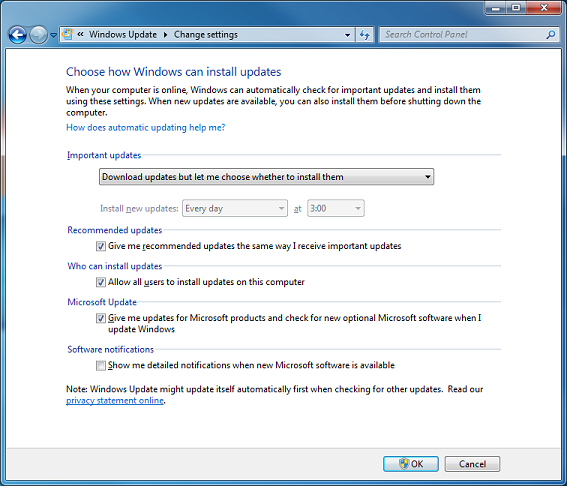Screen dimensions: 567x486
Task: Go back with the blue Back arrow
Action: 17,35
